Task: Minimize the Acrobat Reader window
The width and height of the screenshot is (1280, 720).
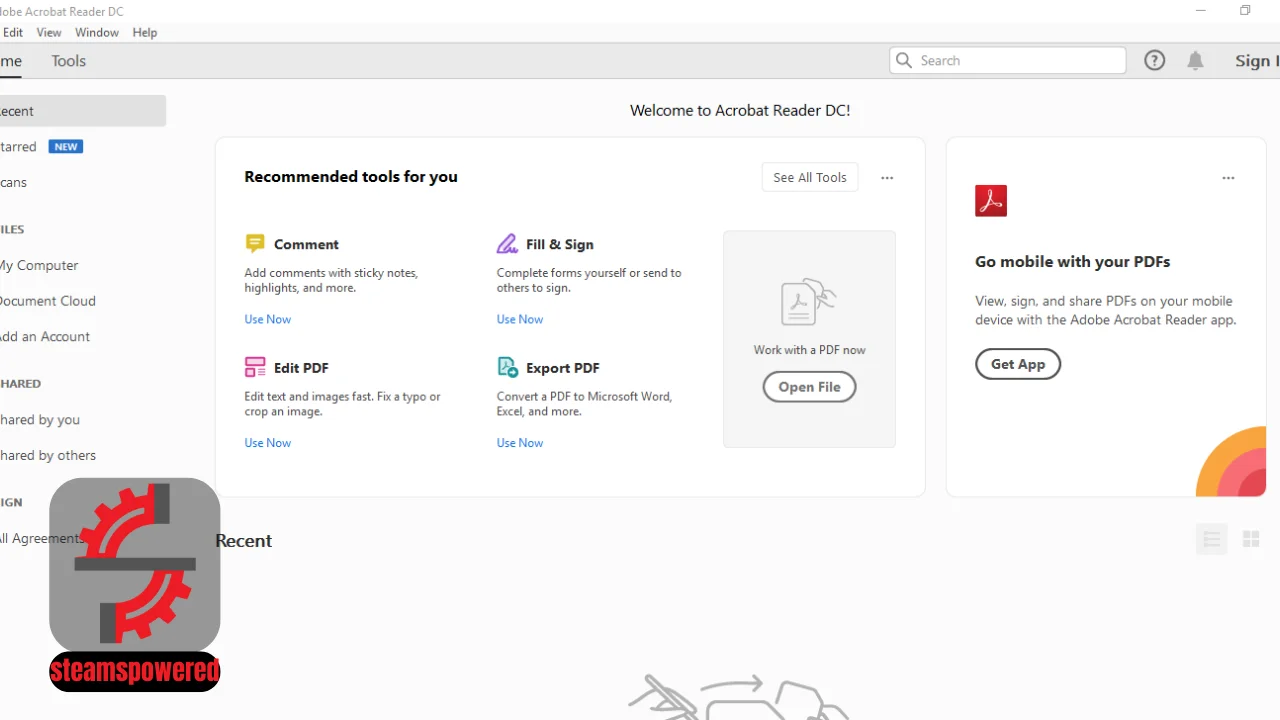Action: tap(1201, 11)
